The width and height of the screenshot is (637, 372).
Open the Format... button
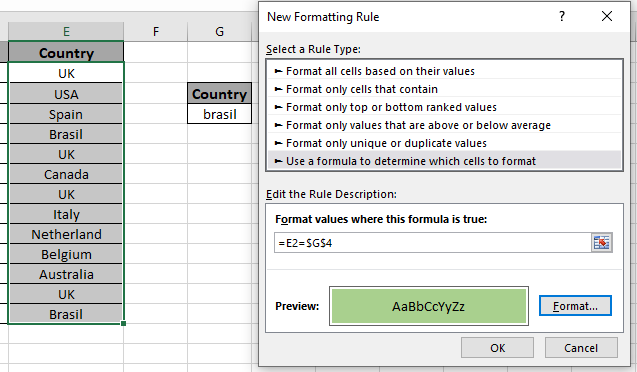pyautogui.click(x=575, y=306)
